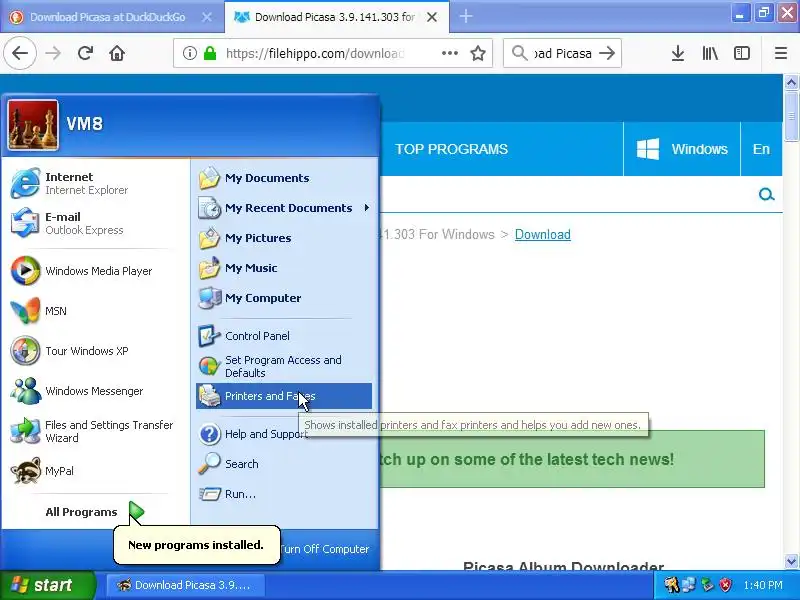Click the Picasa search box
800x600 pixels.
pos(562,53)
